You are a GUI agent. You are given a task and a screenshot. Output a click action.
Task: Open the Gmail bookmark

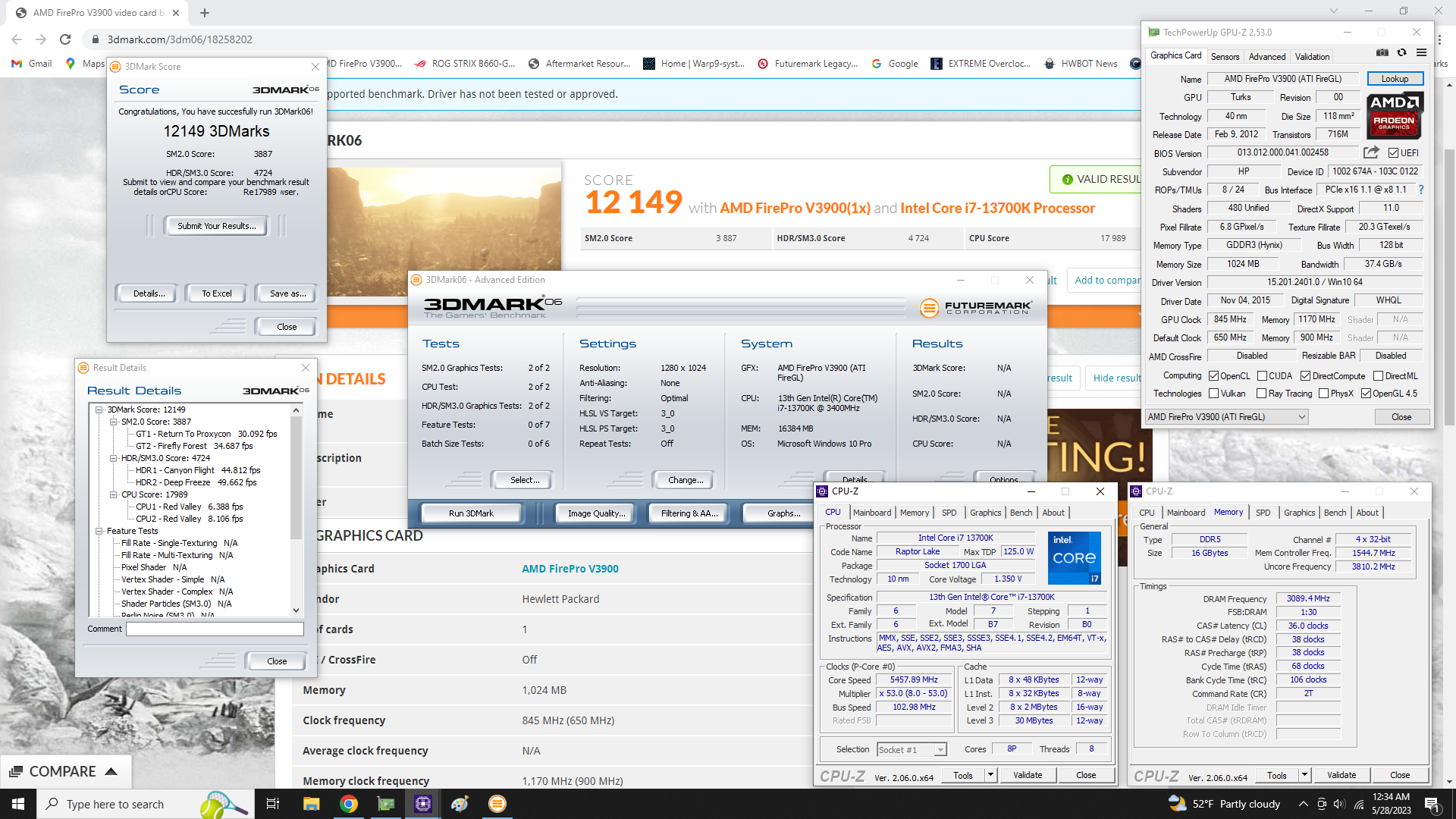pyautogui.click(x=32, y=64)
